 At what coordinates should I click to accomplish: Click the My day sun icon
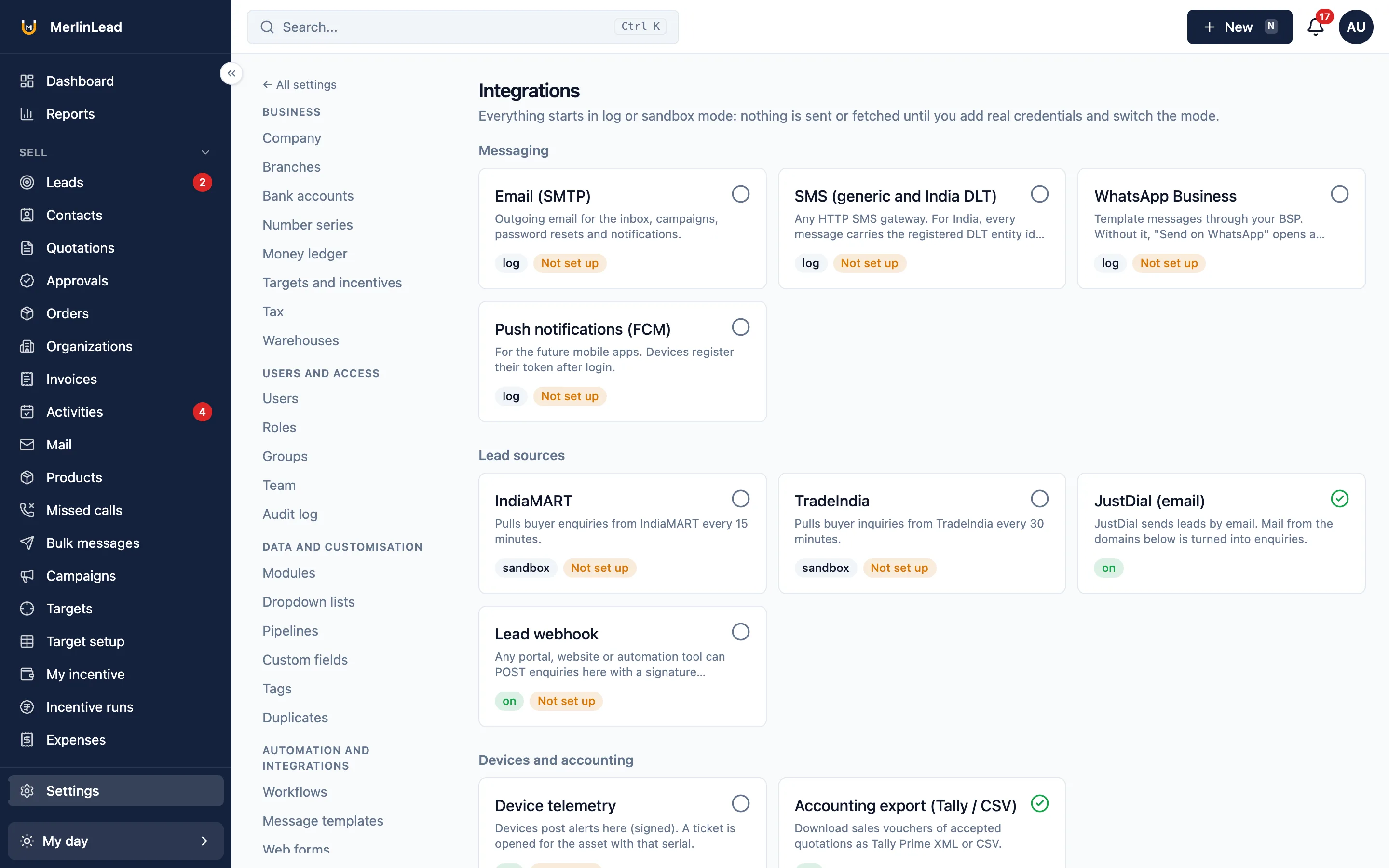27,841
